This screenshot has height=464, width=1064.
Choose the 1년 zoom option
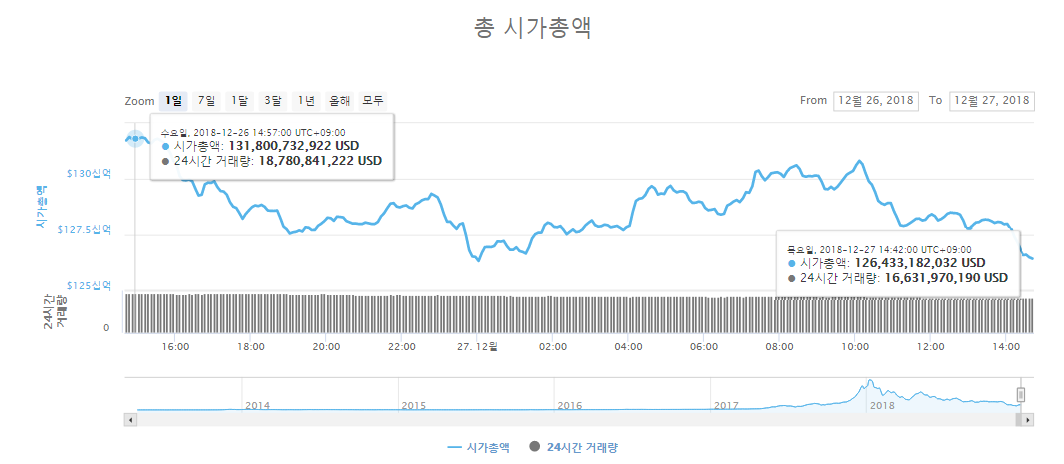click(x=306, y=101)
